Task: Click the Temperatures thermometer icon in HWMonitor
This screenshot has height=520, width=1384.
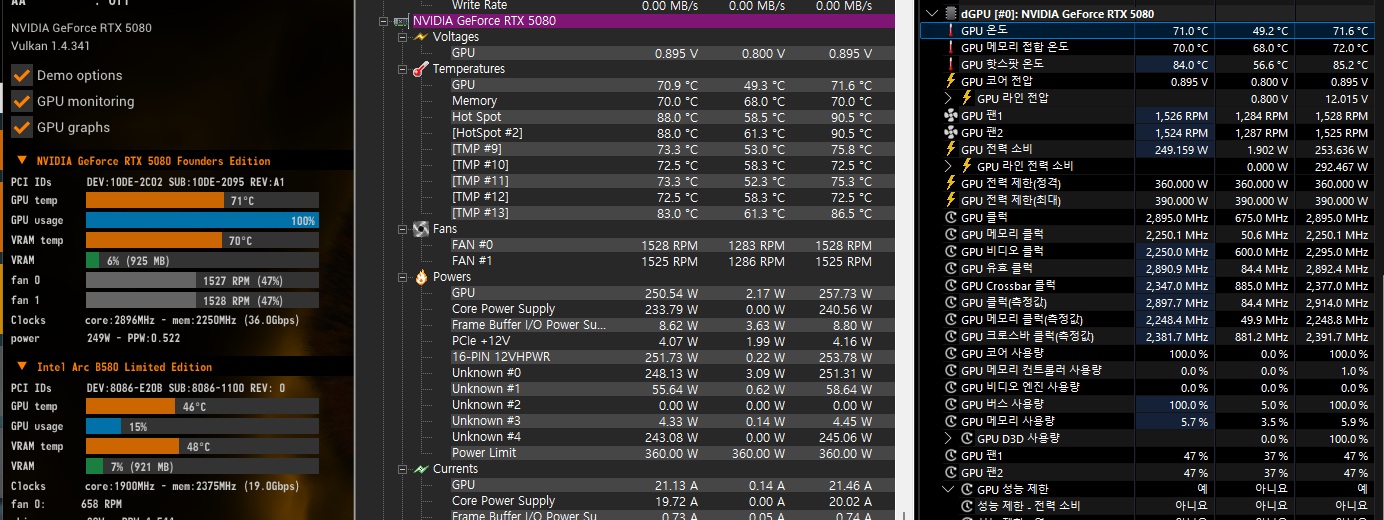Action: [421, 69]
